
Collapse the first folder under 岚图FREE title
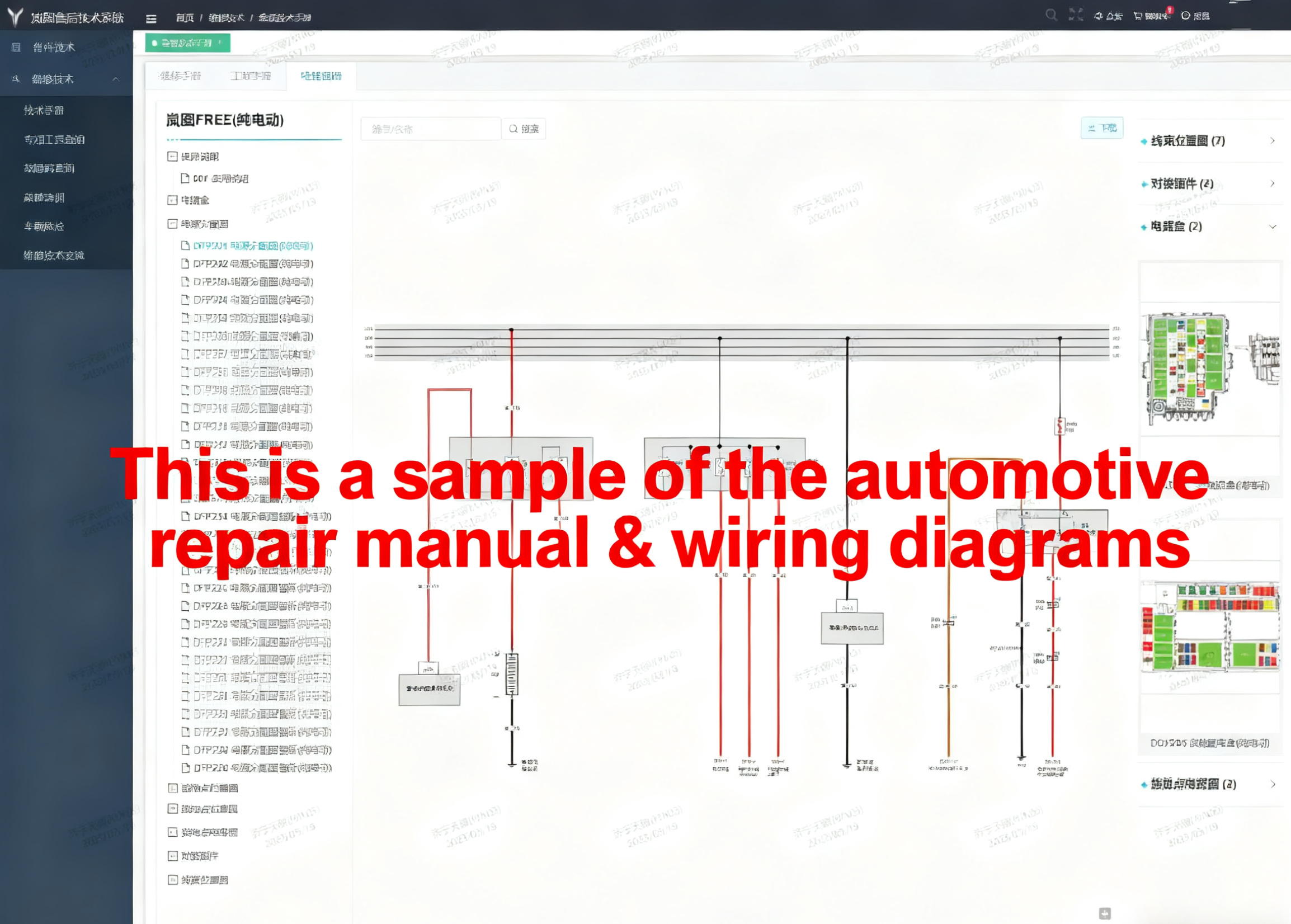point(172,157)
